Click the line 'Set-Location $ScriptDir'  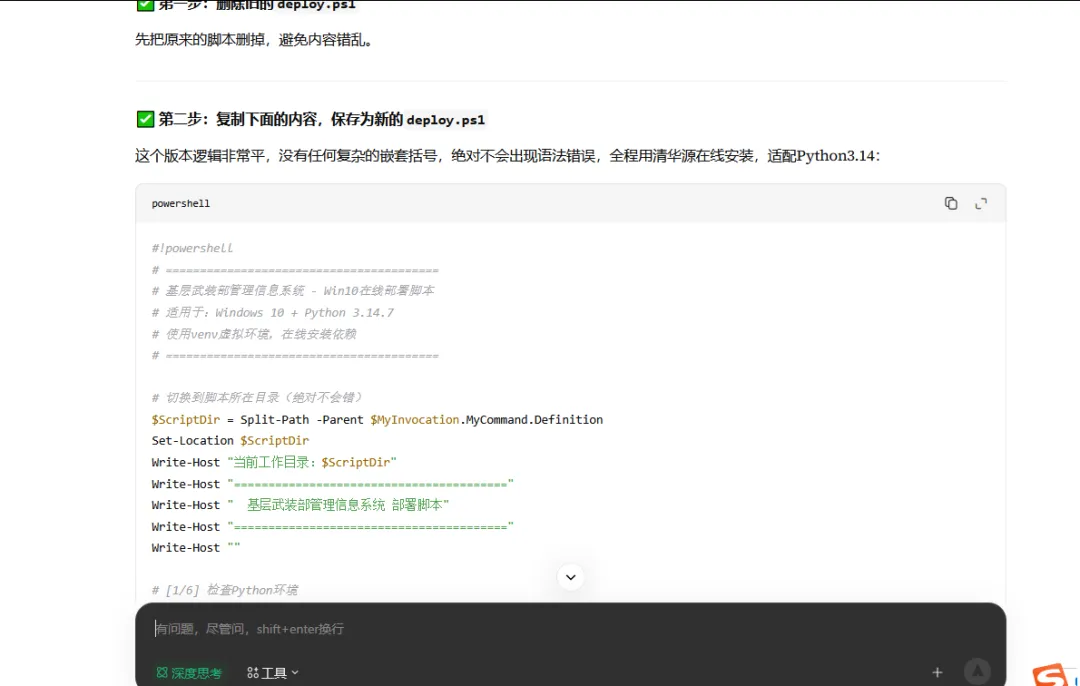230,441
